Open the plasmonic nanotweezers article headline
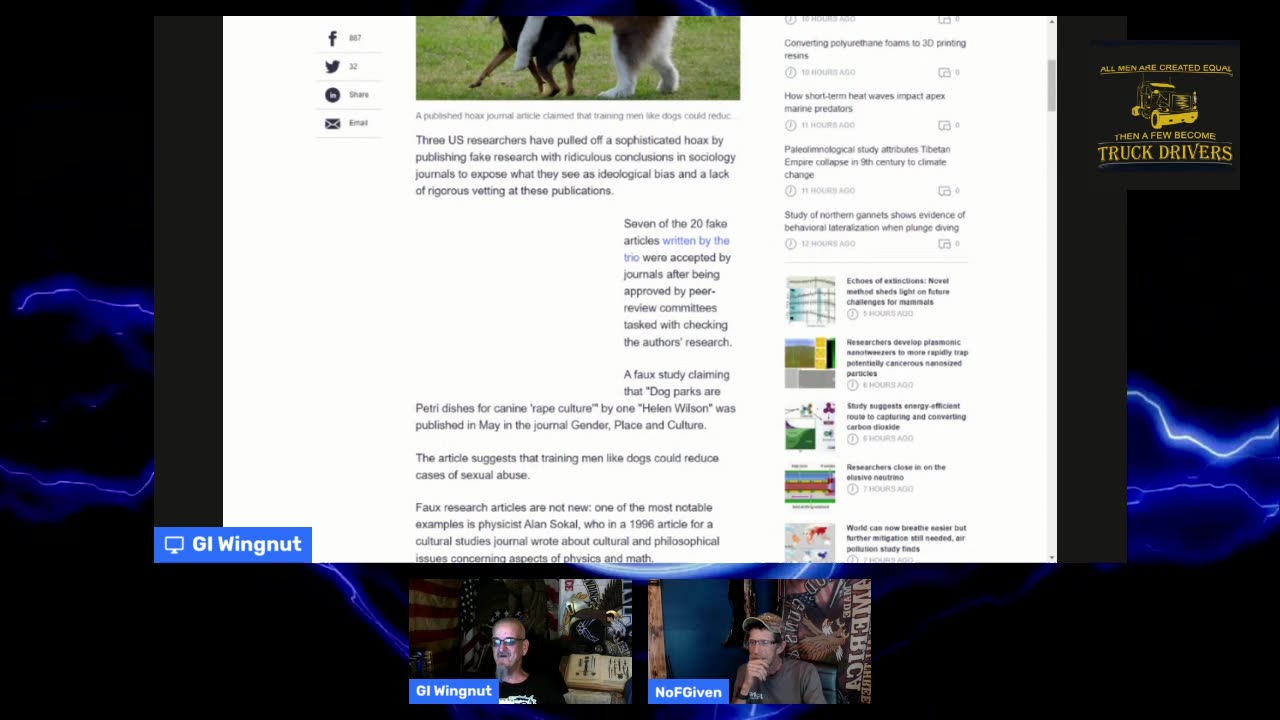 (x=907, y=358)
